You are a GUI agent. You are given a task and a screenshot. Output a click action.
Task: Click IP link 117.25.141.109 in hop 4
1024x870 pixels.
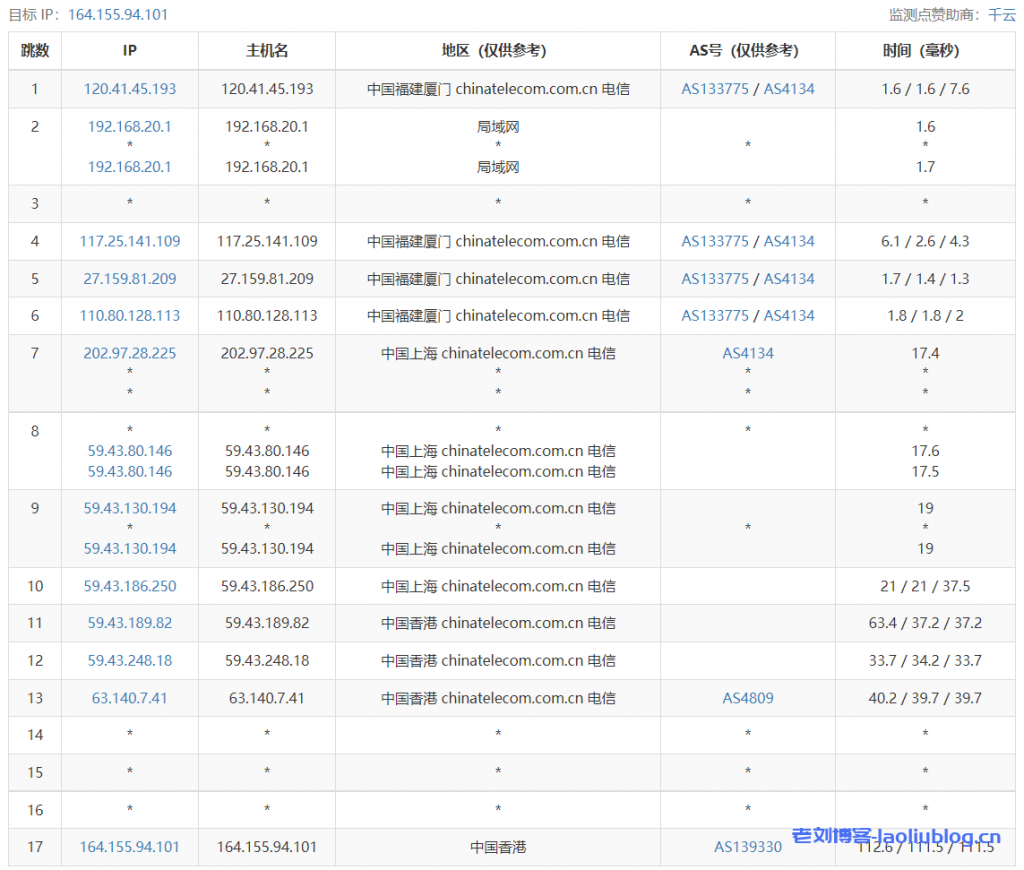pyautogui.click(x=130, y=241)
